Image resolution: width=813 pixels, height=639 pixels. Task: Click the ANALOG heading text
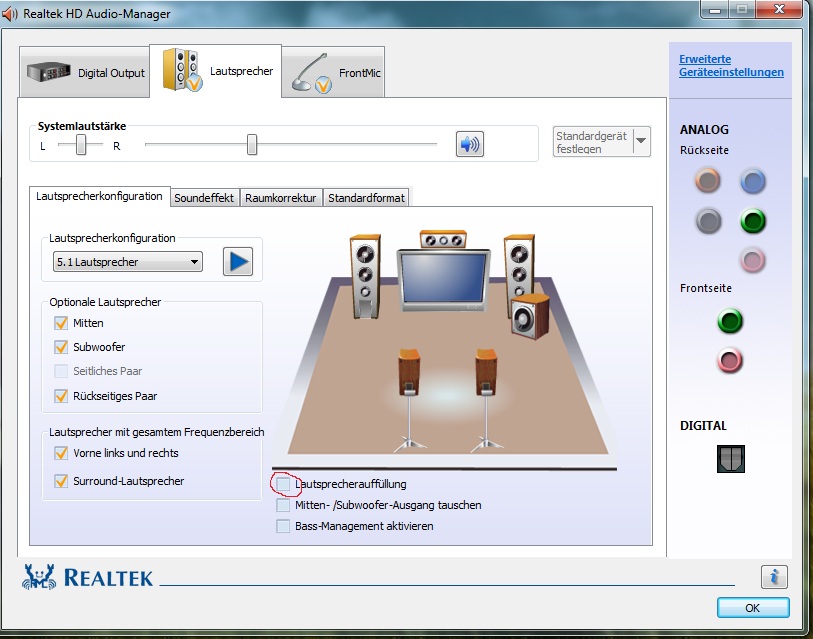point(704,130)
